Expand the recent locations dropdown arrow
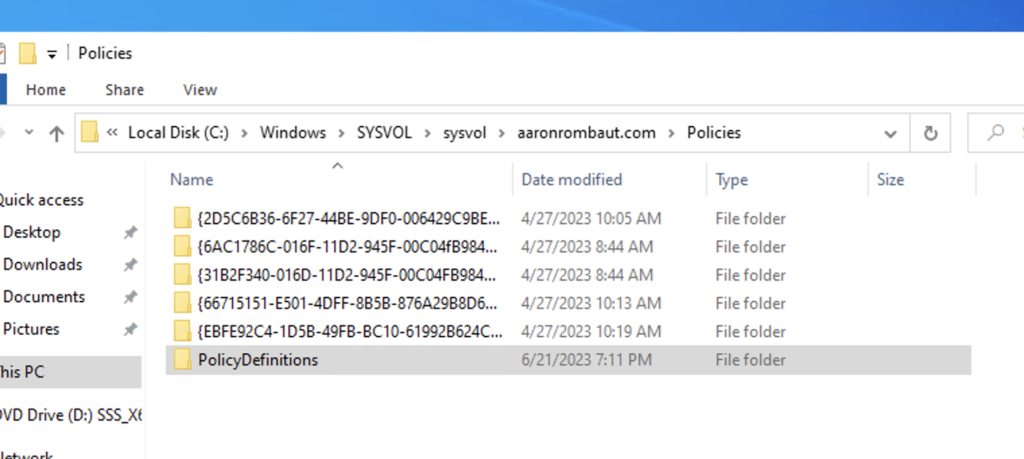This screenshot has height=459, width=1024. (x=28, y=133)
